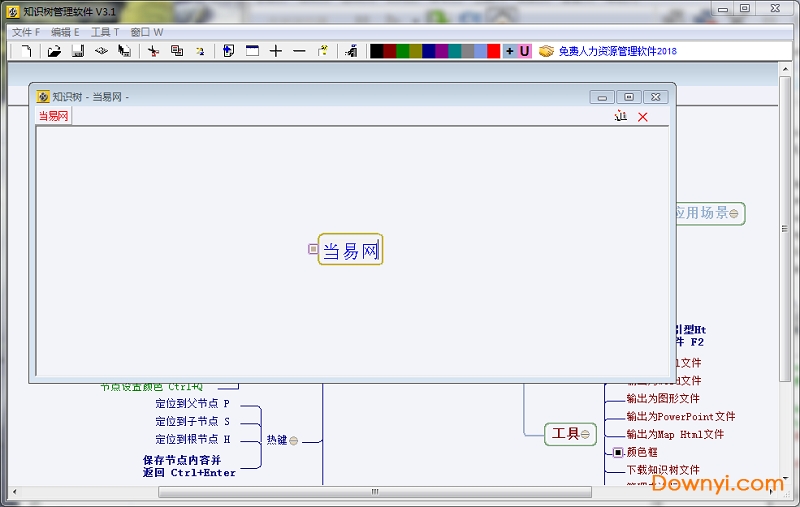Click the 当易网 node text field
This screenshot has height=507, width=800.
351,249
